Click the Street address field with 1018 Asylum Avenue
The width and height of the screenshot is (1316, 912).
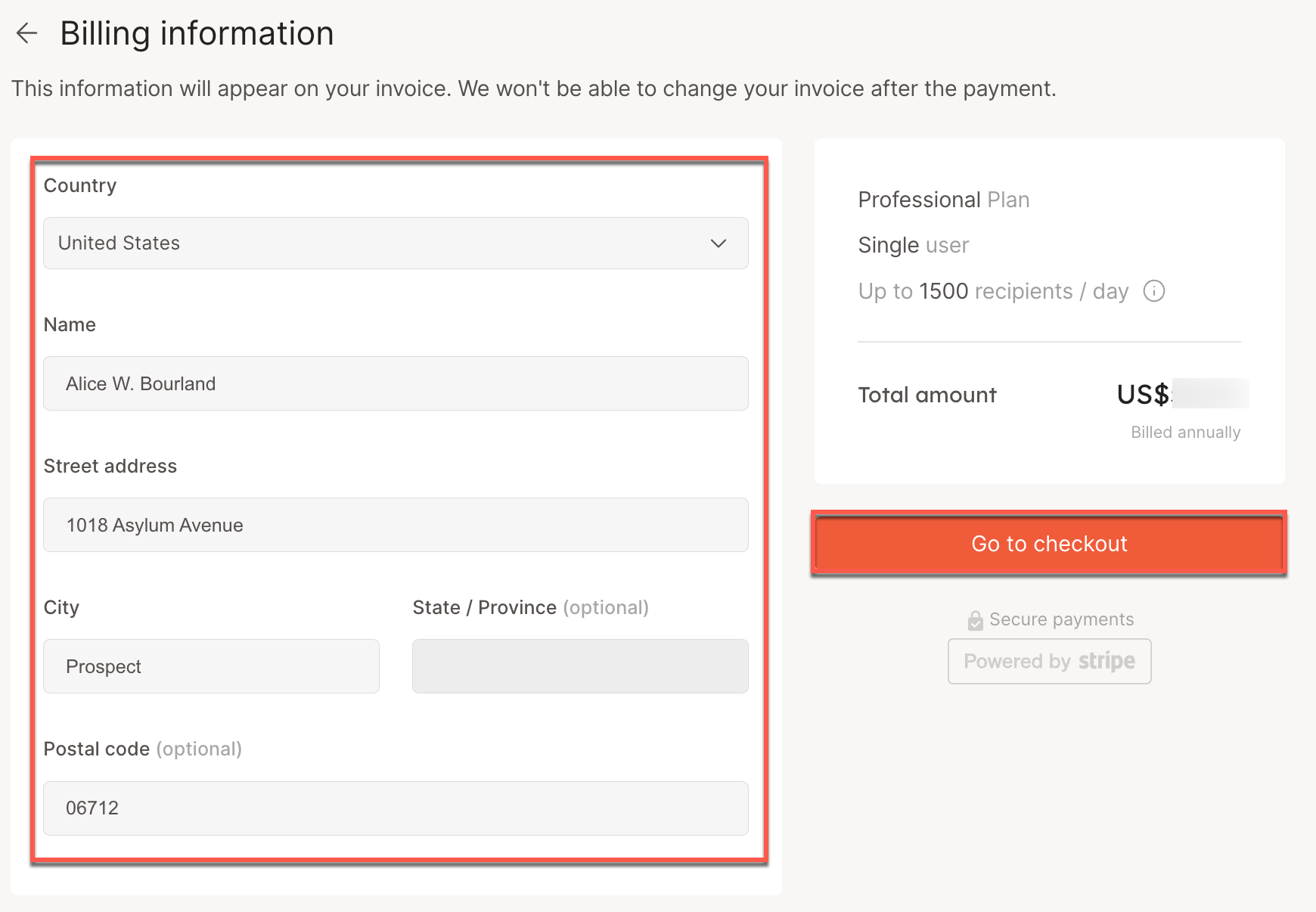396,525
